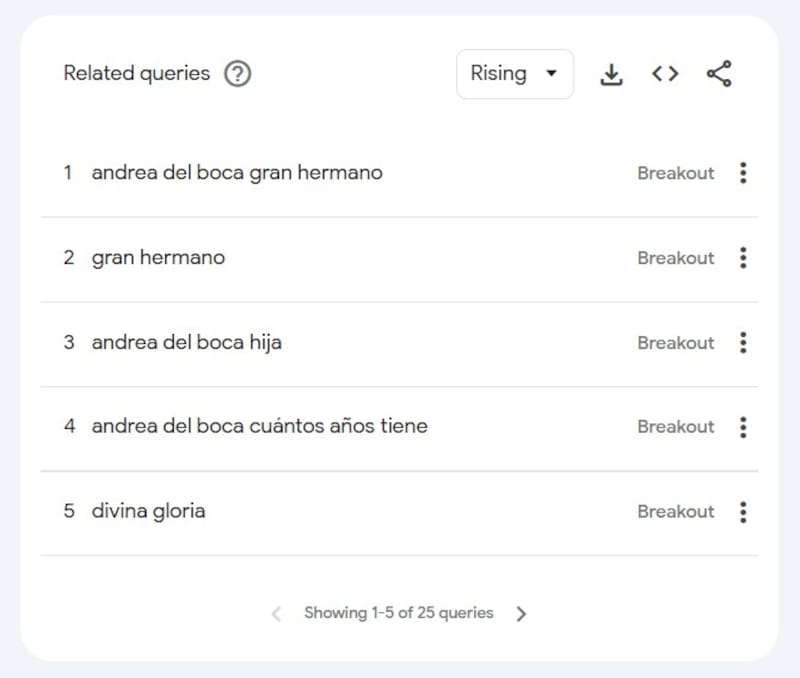The height and width of the screenshot is (678, 800).
Task: Click Breakout label on divina gloria row
Action: pos(676,512)
